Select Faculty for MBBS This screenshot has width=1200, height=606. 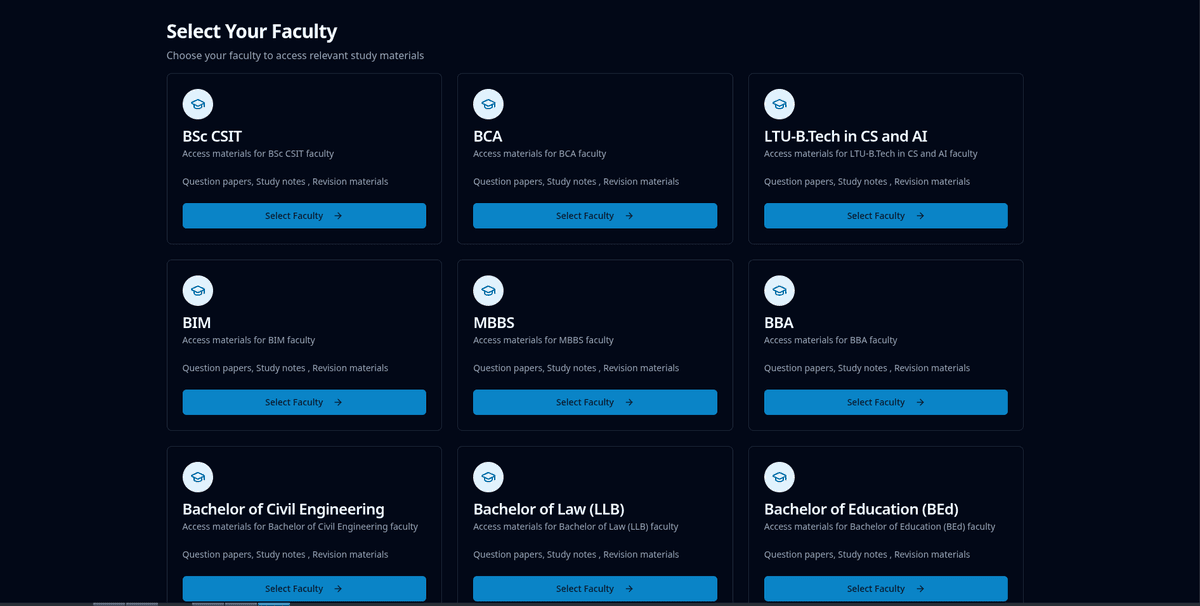point(595,402)
